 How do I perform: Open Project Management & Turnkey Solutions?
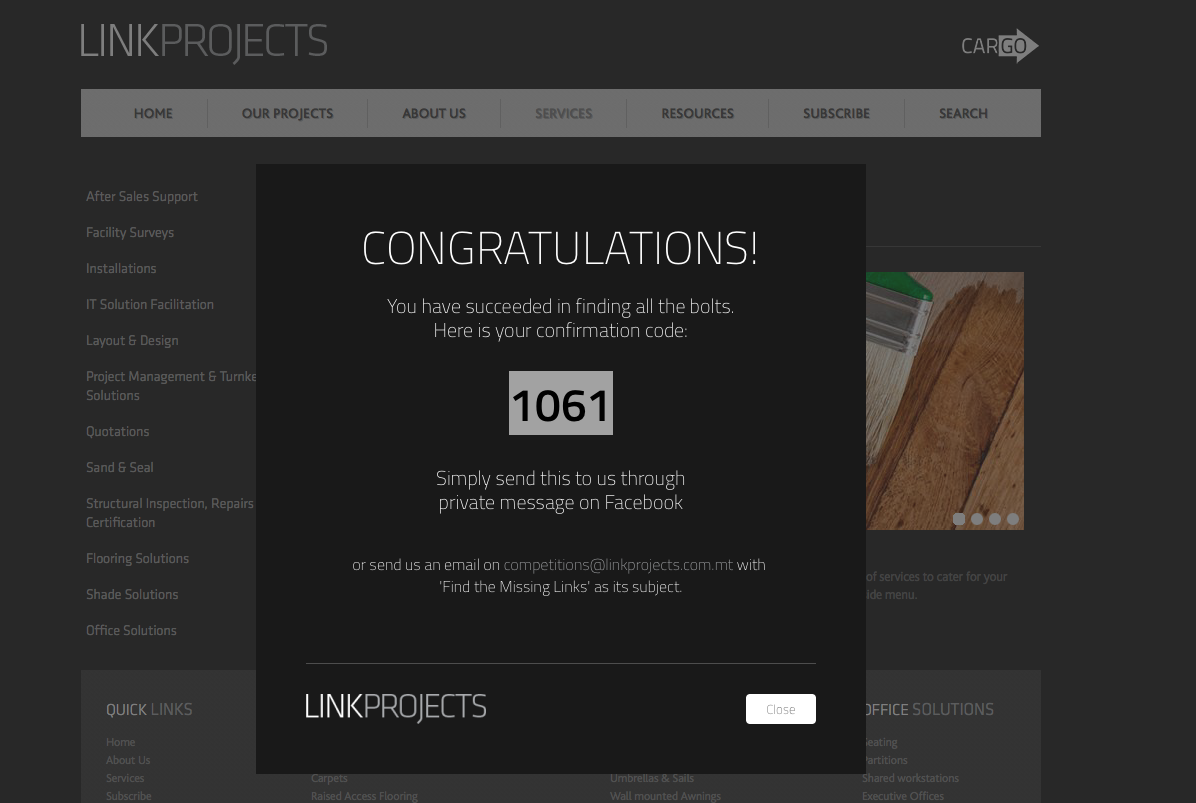tap(171, 386)
